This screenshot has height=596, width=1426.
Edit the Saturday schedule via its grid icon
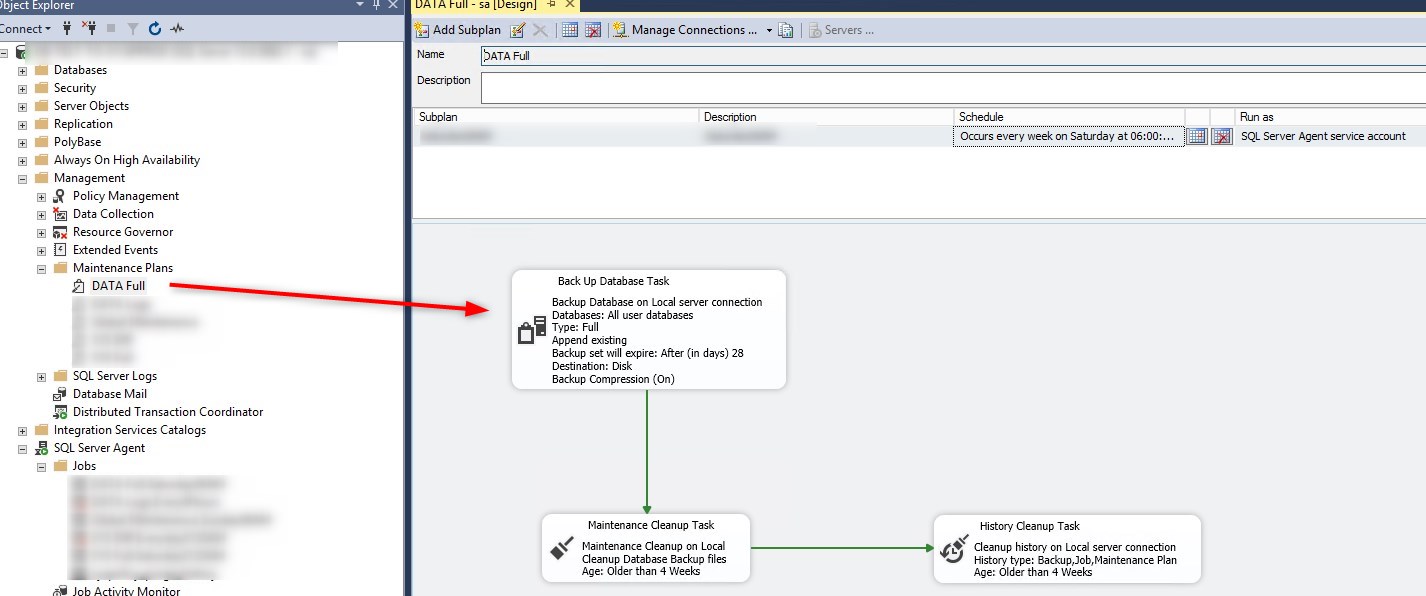pyautogui.click(x=1197, y=137)
